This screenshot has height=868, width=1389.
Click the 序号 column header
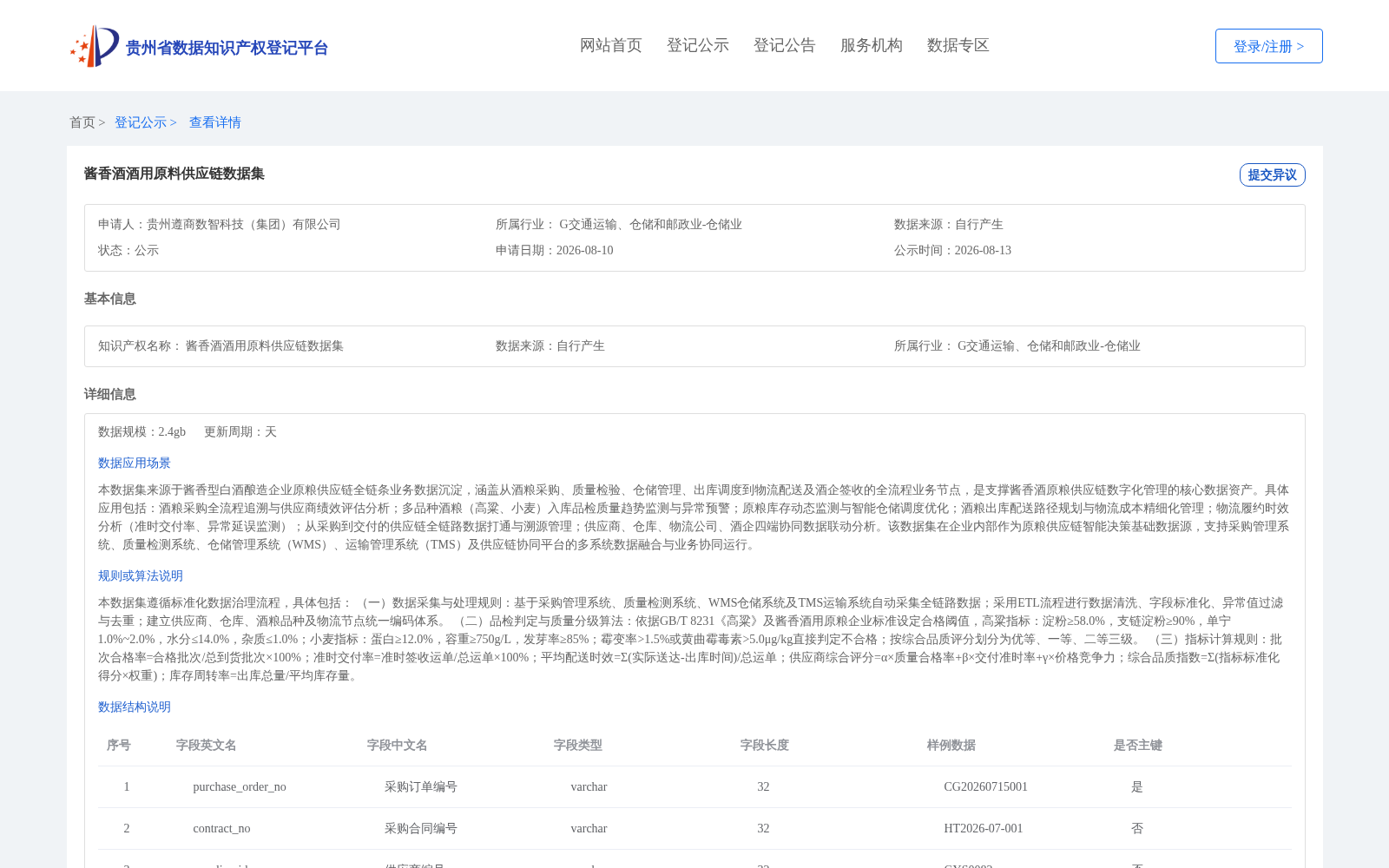(119, 745)
